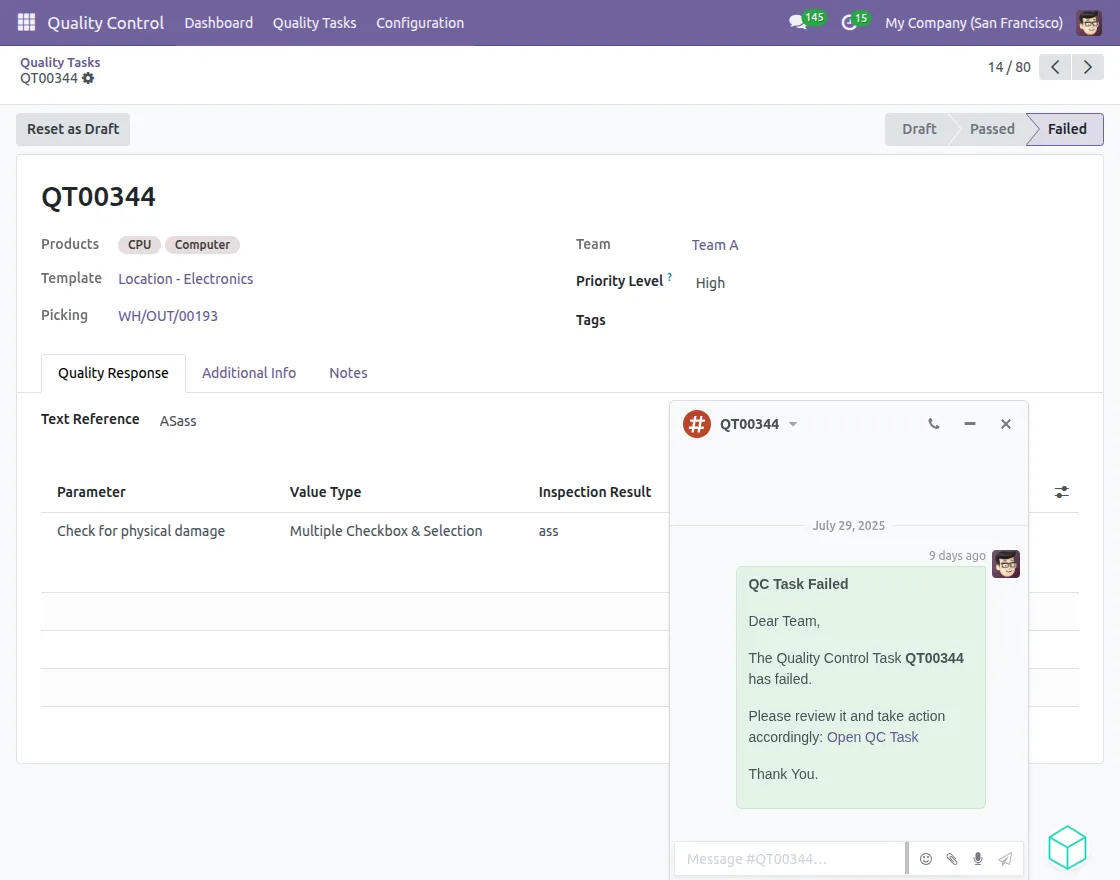The height and width of the screenshot is (880, 1120).
Task: Click the send message paper plane icon
Action: [1005, 859]
